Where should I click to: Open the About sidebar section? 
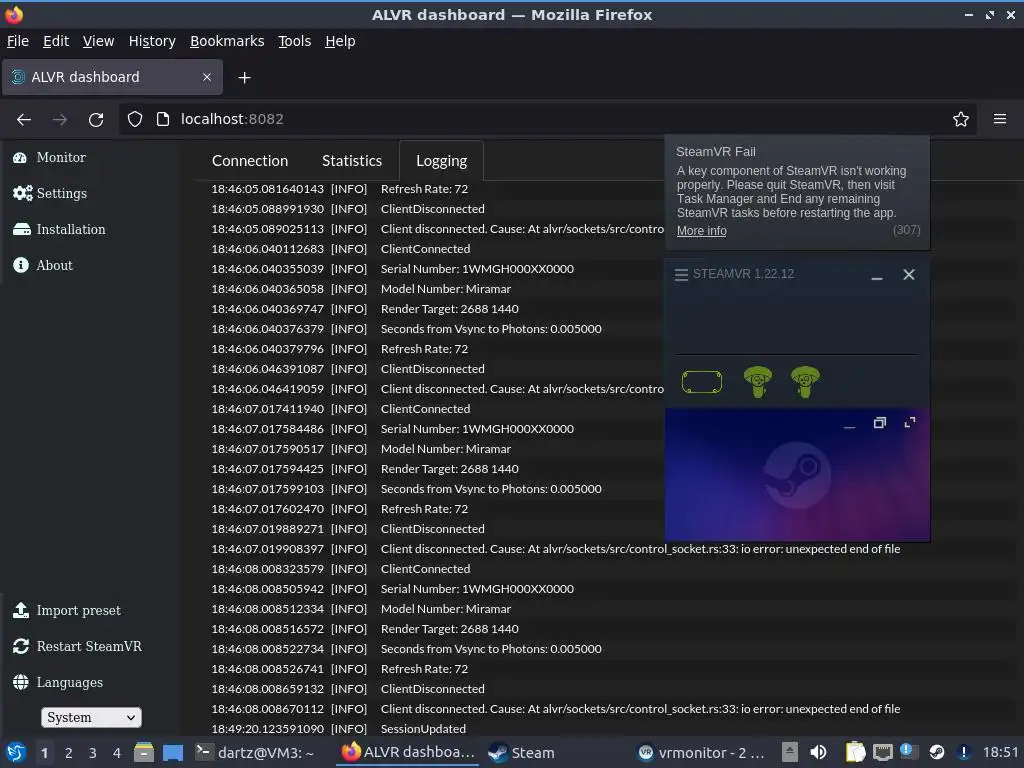[x=43, y=265]
